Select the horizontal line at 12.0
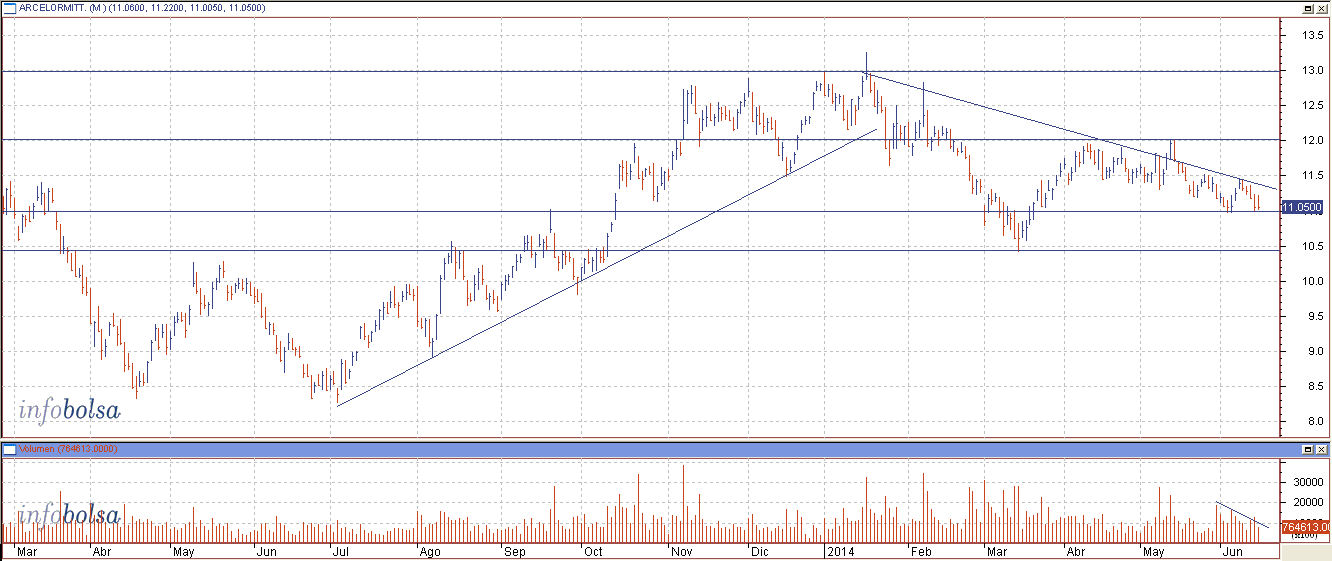This screenshot has height=561, width=1332. click(x=400, y=140)
